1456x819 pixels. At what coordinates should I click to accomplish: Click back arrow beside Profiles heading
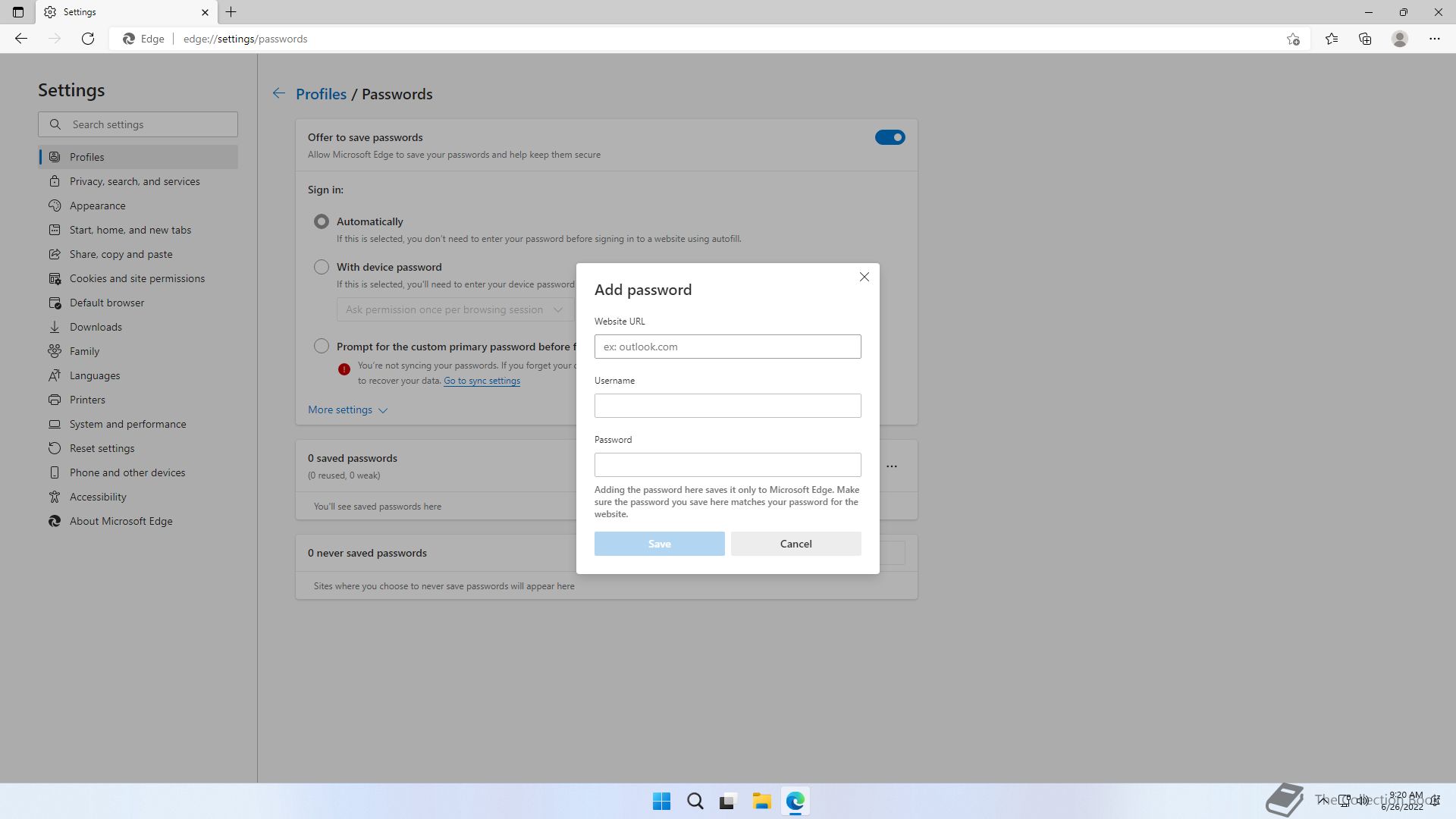pyautogui.click(x=279, y=93)
